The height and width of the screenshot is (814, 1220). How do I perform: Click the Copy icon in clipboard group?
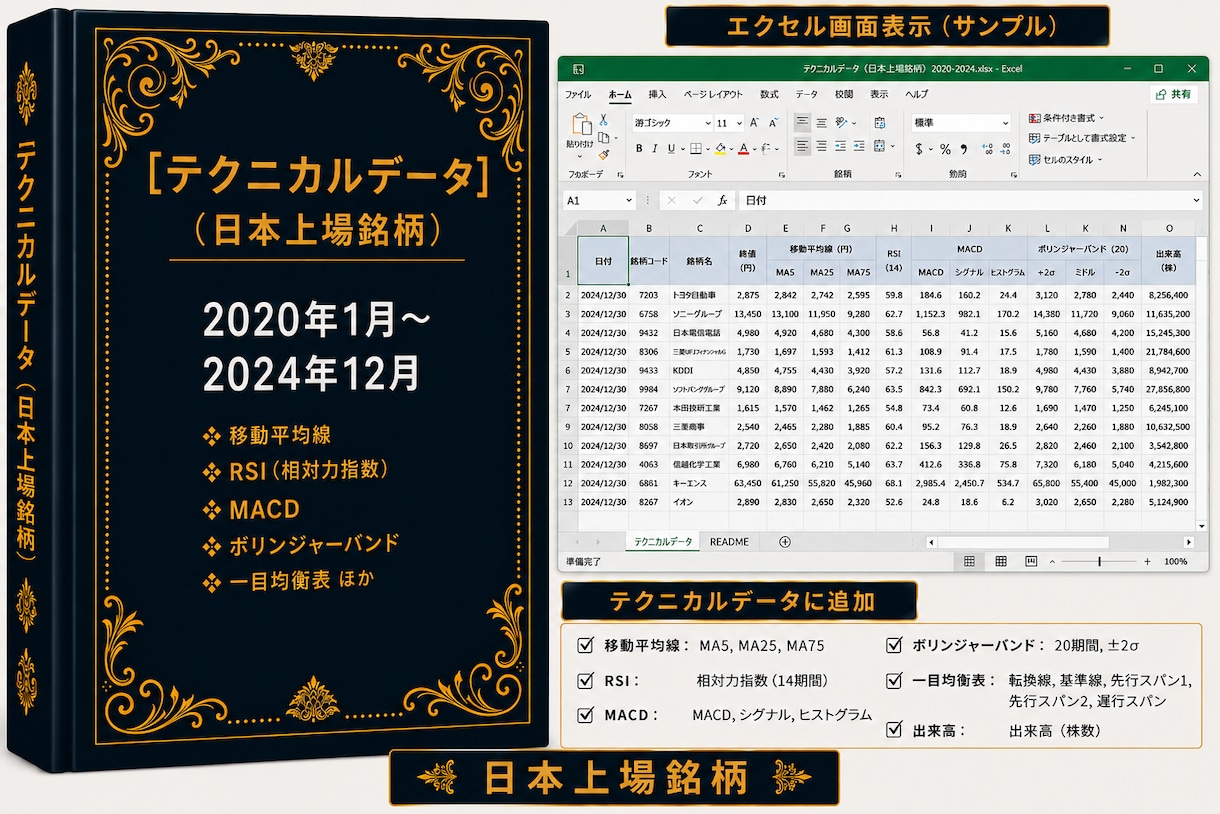tap(603, 137)
